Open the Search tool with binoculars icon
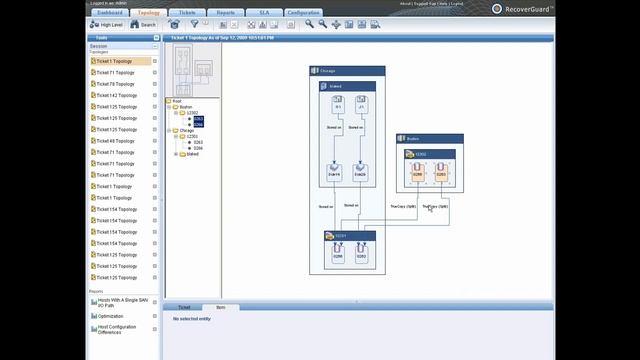Screen dimensions: 640x360 click(x=143, y=24)
